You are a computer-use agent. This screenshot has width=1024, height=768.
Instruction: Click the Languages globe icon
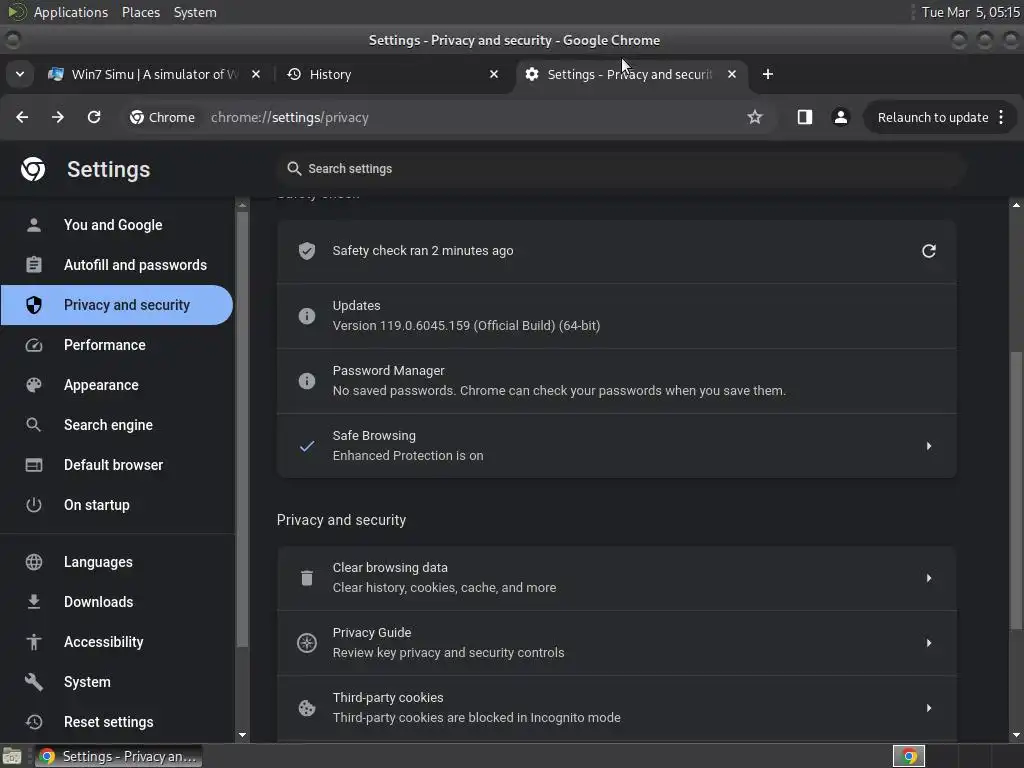click(x=34, y=562)
